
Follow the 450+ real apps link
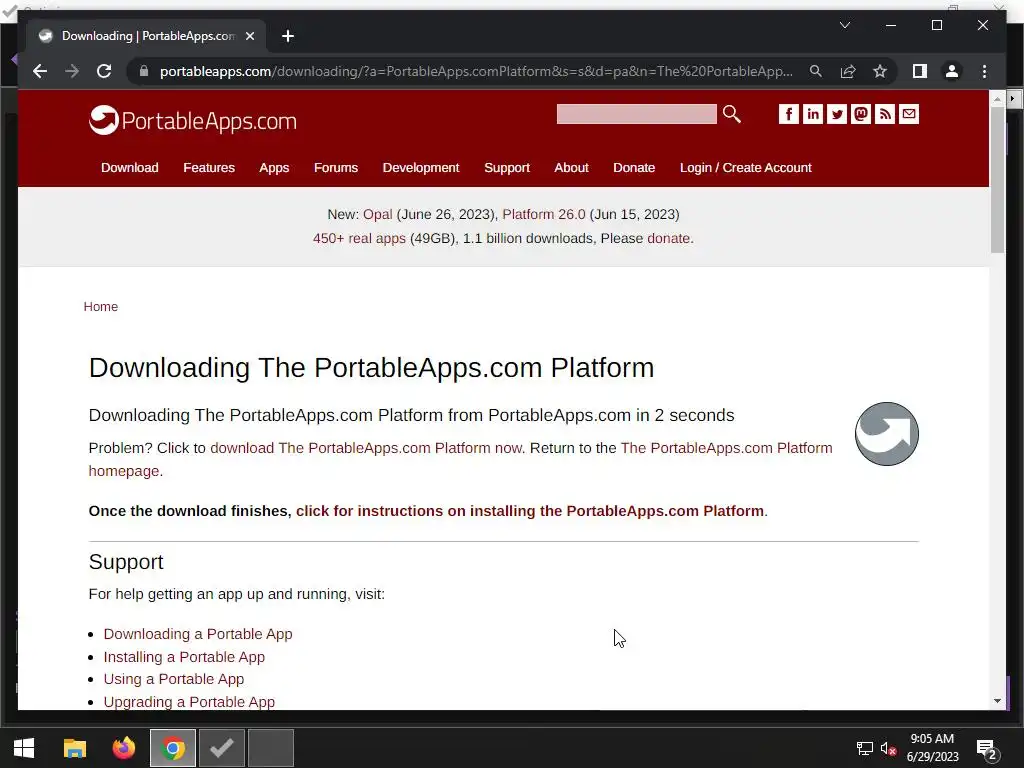coord(359,238)
